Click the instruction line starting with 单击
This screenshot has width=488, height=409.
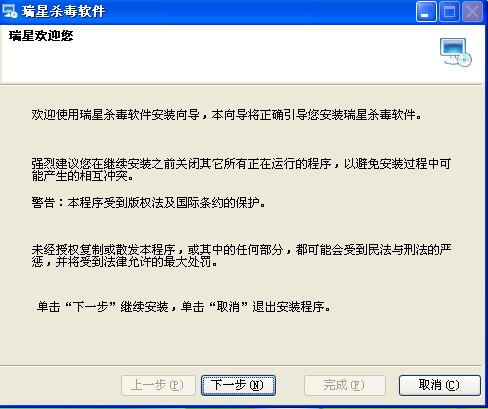coord(184,307)
